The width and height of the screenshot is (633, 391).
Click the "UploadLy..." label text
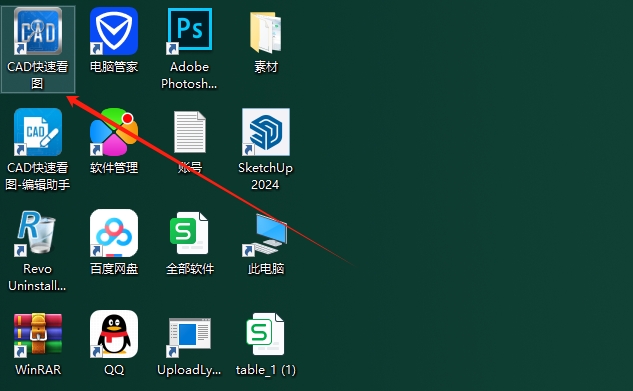tap(189, 370)
